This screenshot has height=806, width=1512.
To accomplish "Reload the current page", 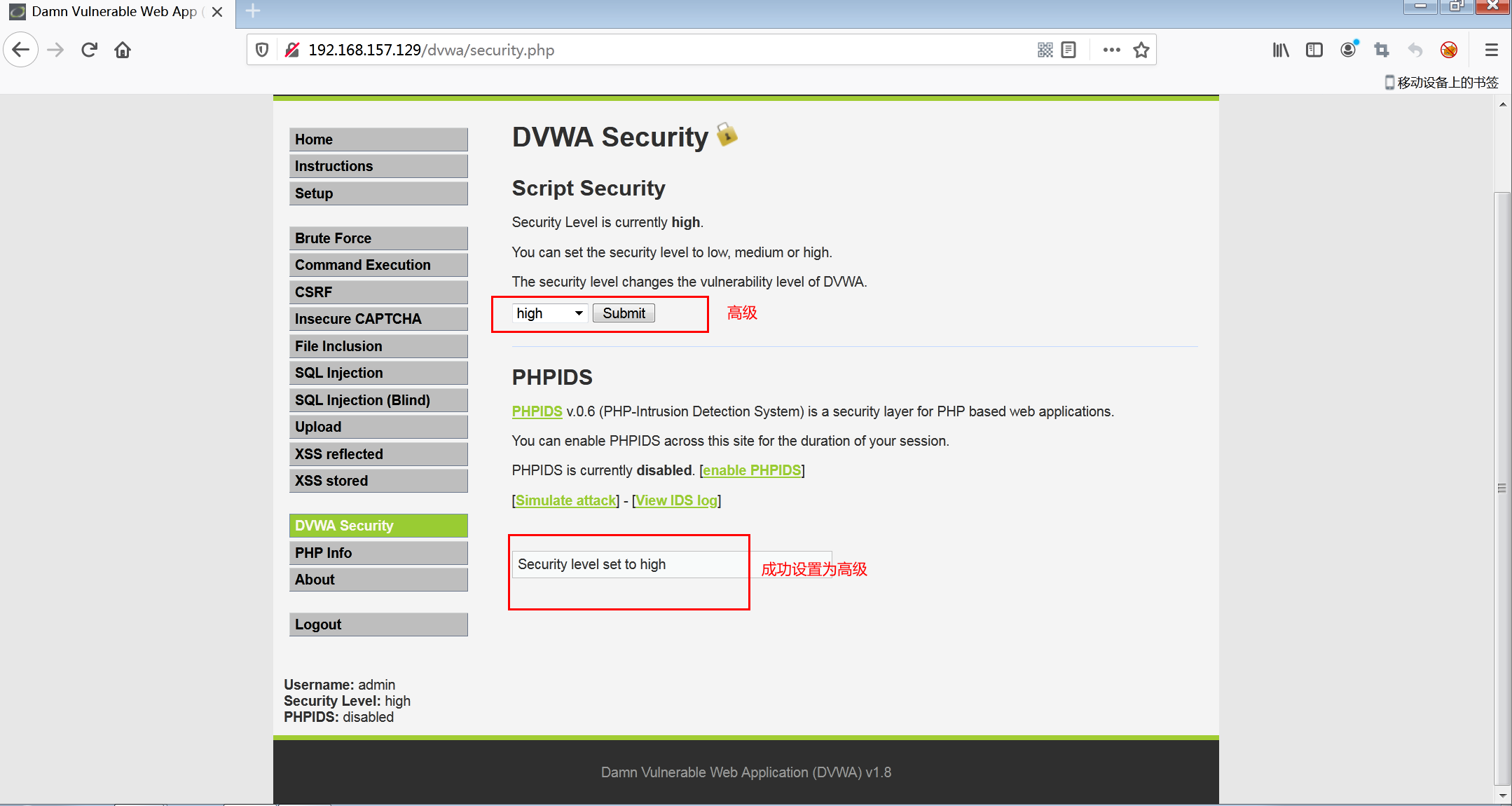I will tap(89, 50).
